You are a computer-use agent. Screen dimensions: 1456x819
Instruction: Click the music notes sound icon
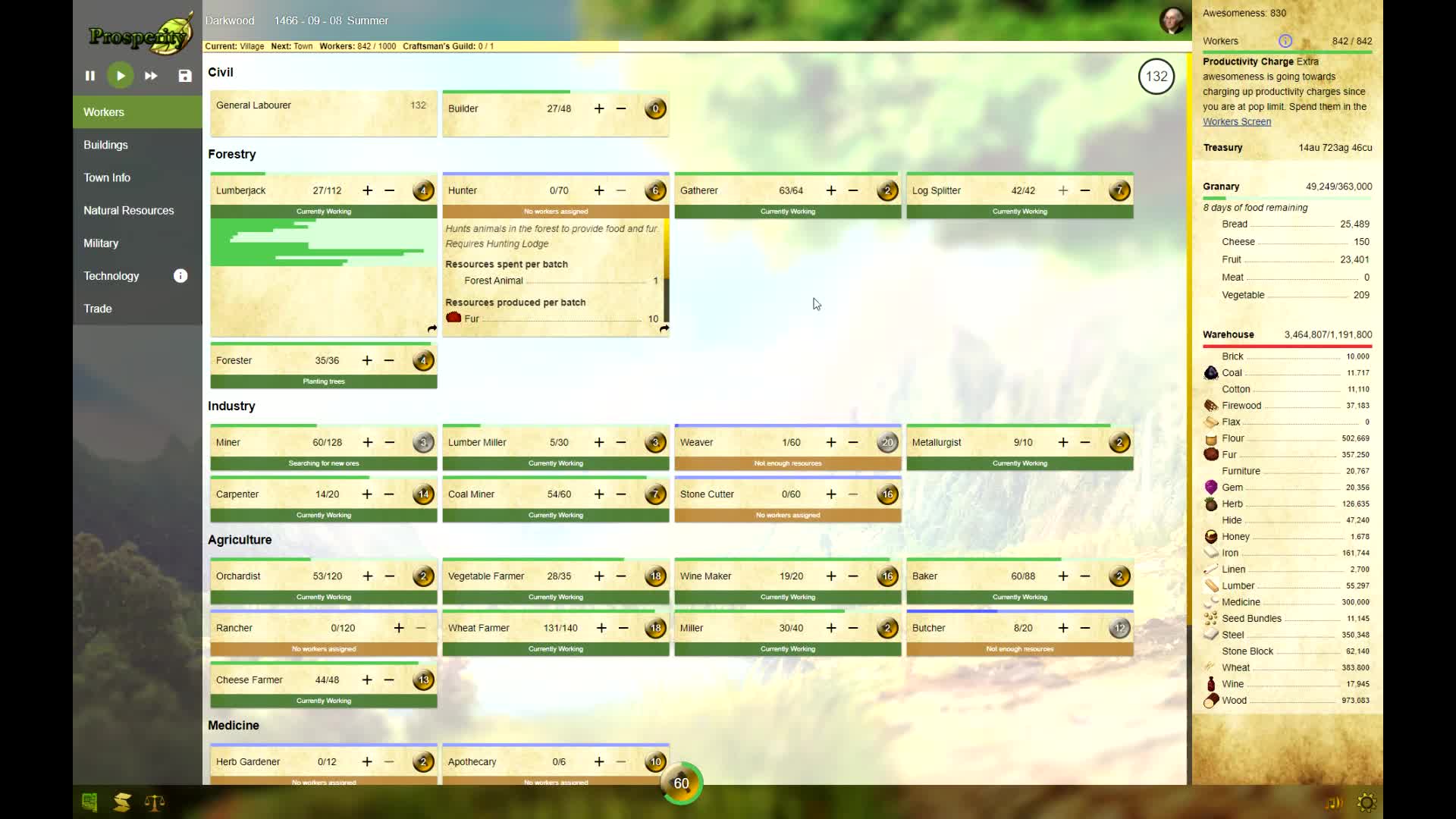click(x=1334, y=802)
